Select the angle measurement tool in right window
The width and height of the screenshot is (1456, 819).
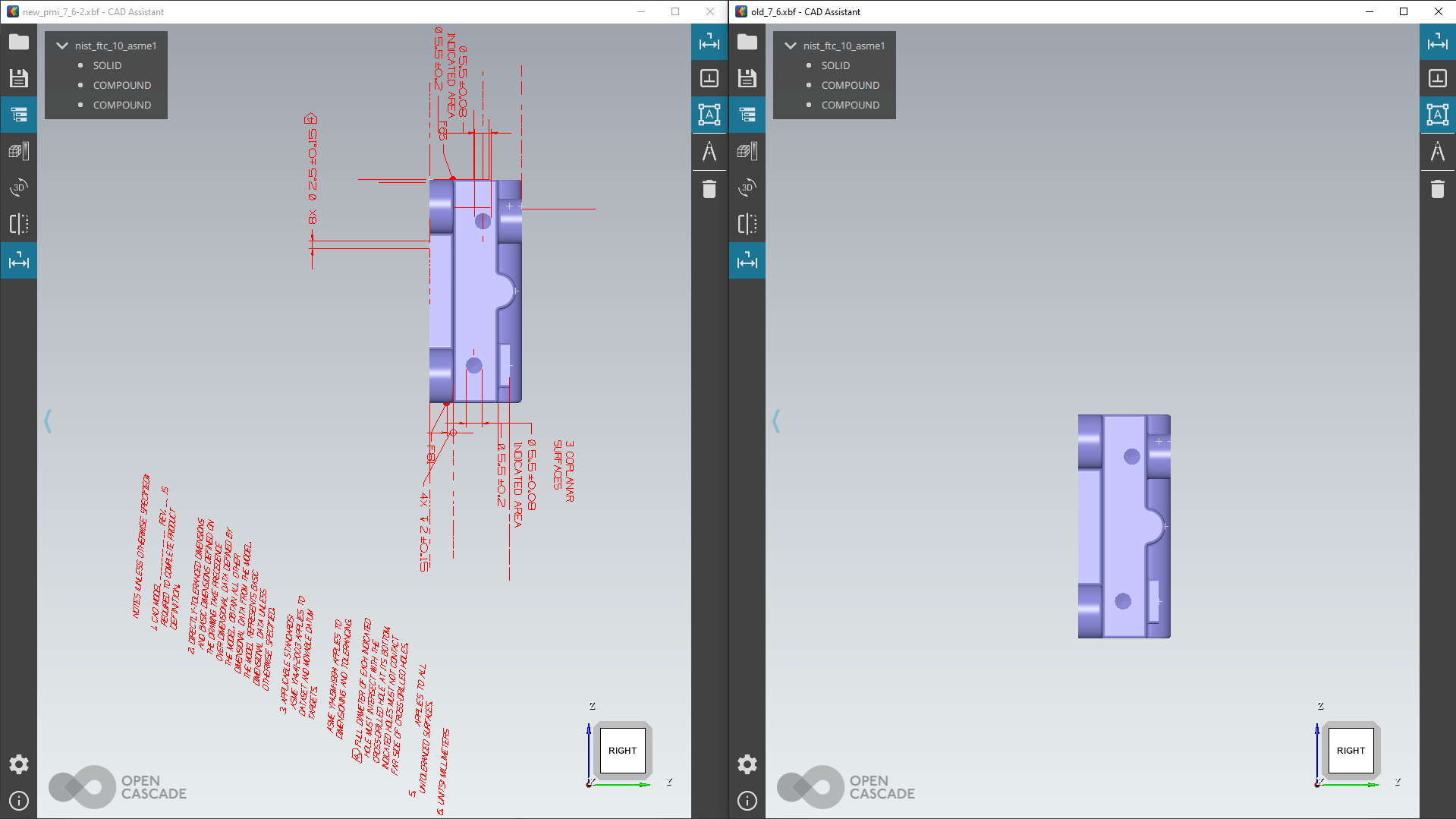point(1438,152)
